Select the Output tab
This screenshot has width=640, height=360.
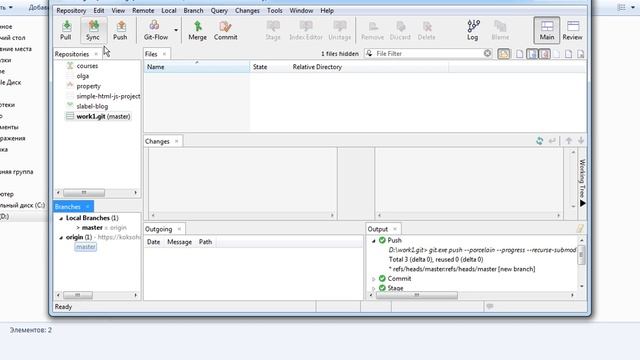pyautogui.click(x=378, y=229)
